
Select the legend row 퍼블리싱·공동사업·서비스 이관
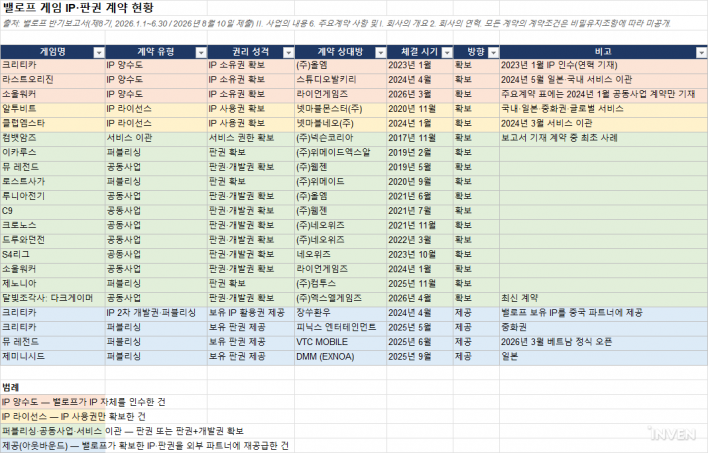coord(122,431)
